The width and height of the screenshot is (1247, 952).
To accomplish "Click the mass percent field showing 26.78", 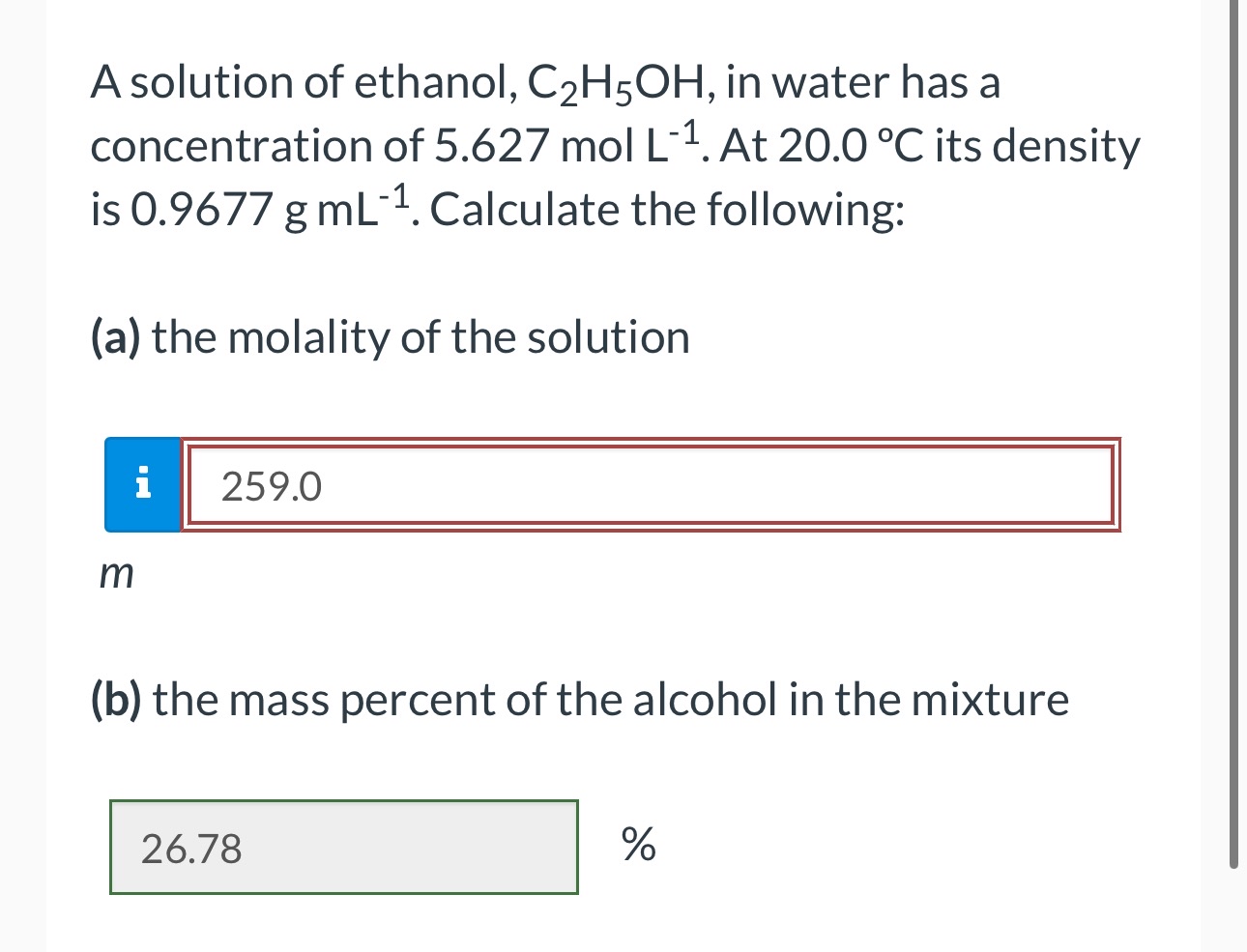I will pyautogui.click(x=343, y=848).
